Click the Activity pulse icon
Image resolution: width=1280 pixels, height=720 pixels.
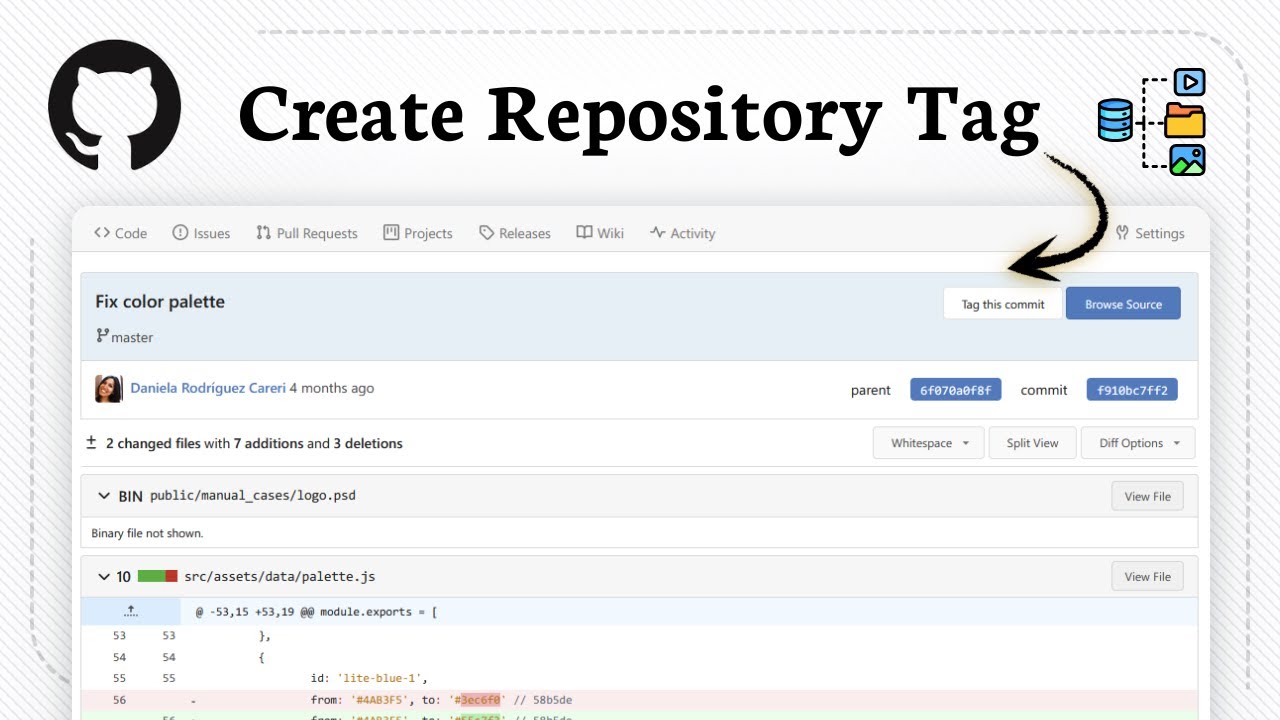coord(657,233)
